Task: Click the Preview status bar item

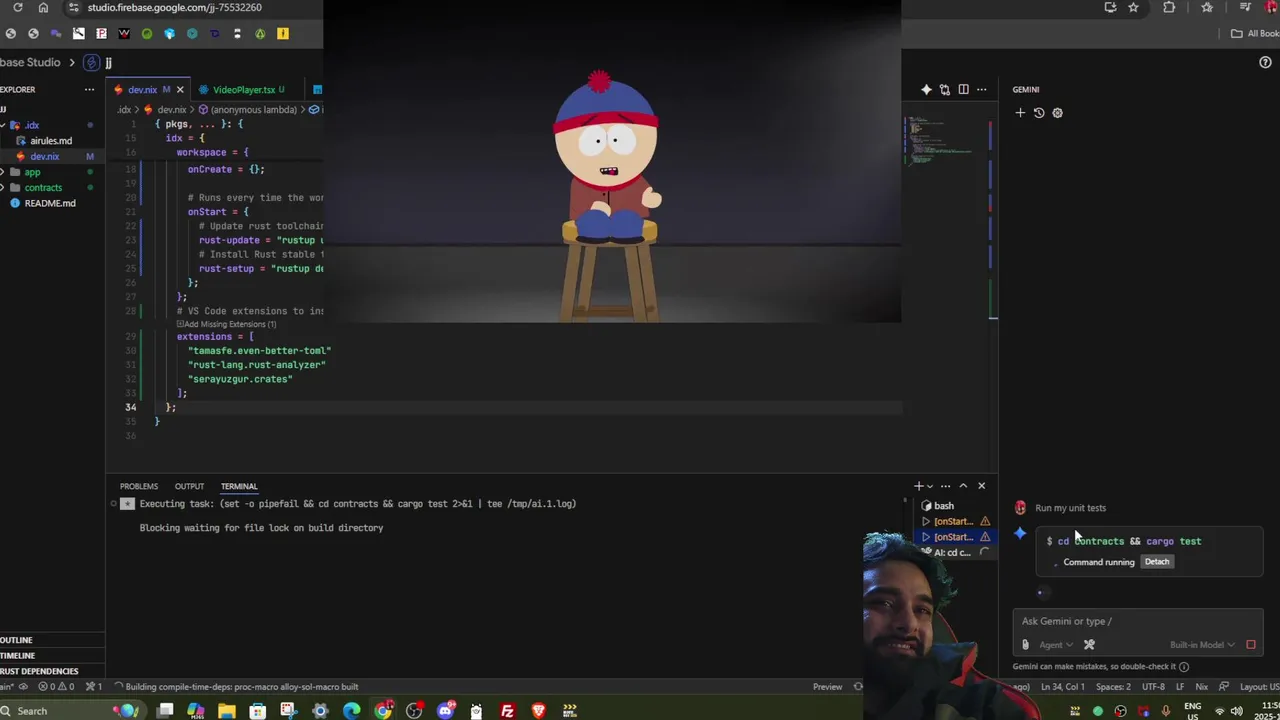Action: point(827,687)
